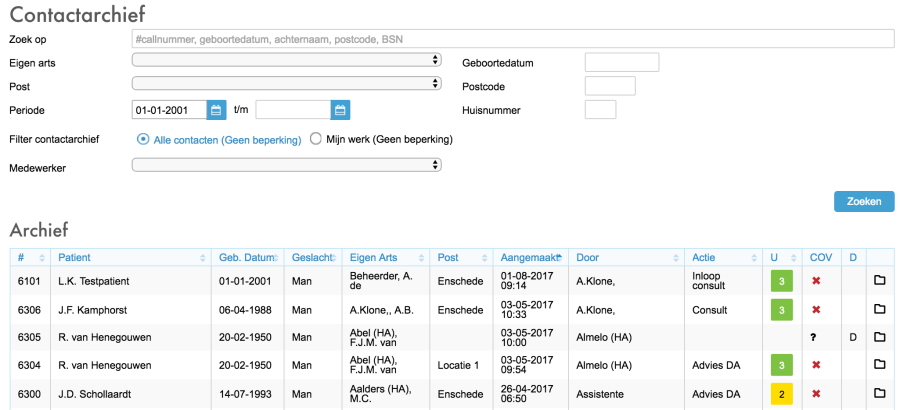The height and width of the screenshot is (410, 900).
Task: Click green urgency 3 badge for row 6101
Action: click(x=781, y=281)
